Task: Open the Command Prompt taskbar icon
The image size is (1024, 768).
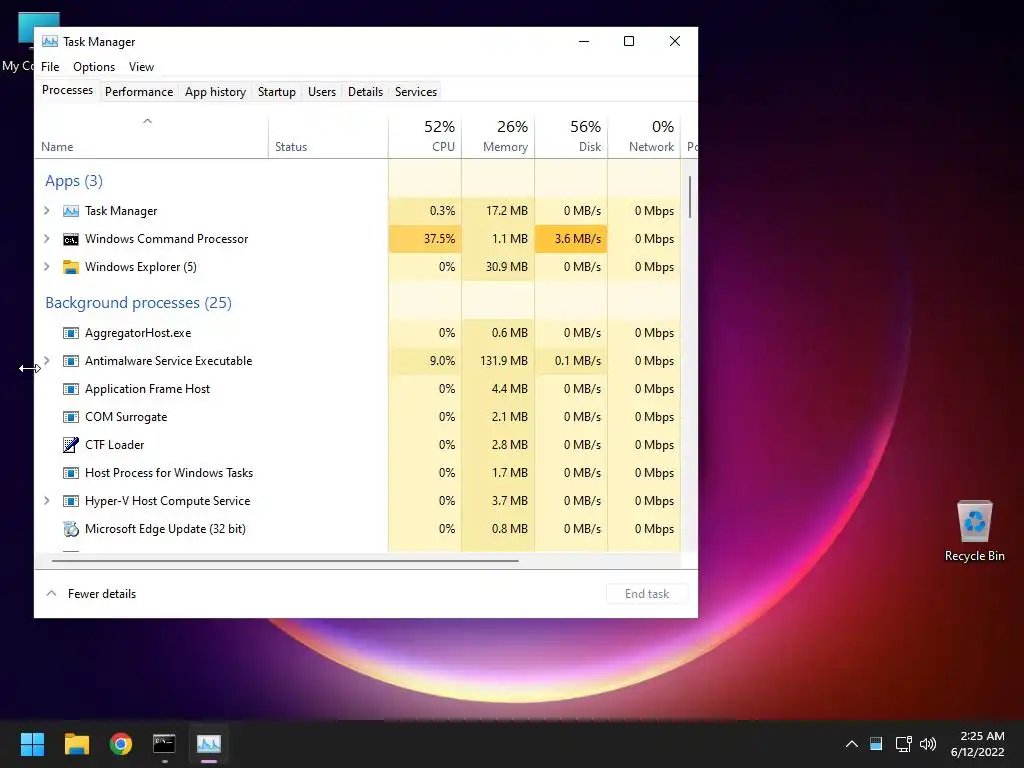Action: tap(164, 744)
